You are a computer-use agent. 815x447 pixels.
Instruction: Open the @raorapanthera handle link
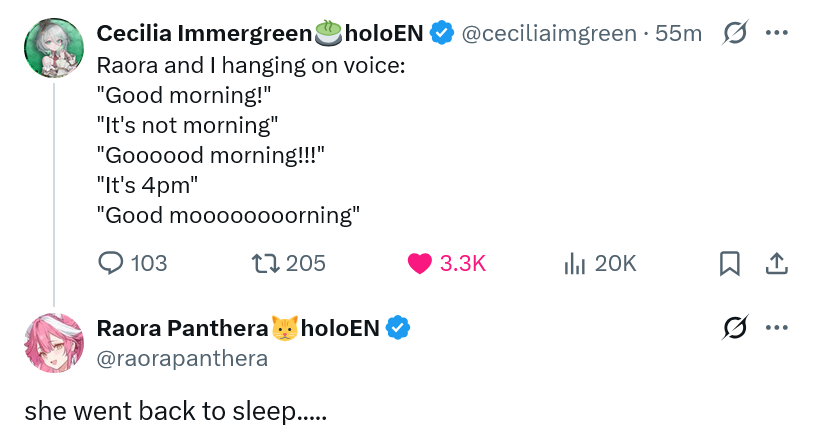[182, 358]
